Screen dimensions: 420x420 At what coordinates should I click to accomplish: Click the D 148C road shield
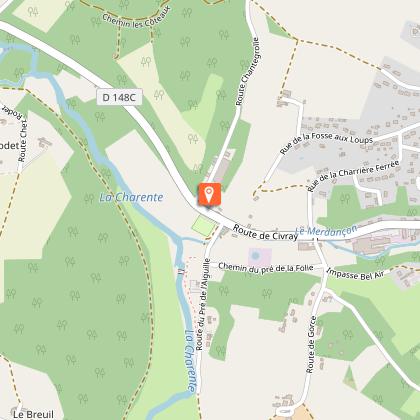[119, 97]
